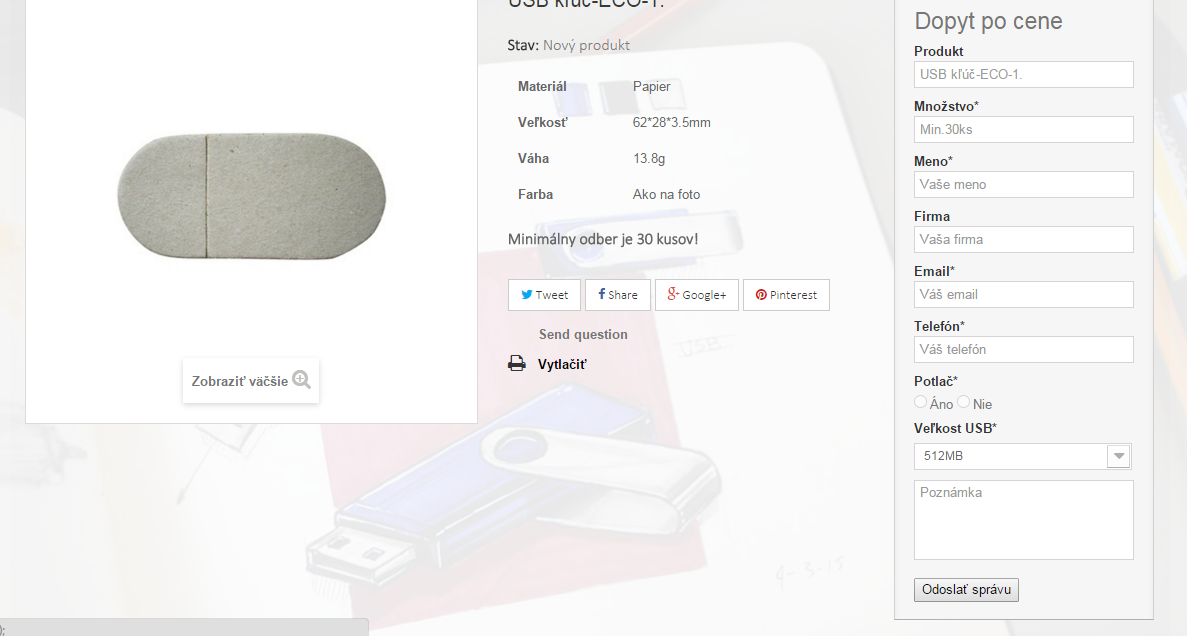The width and height of the screenshot is (1187, 636).
Task: Click the Zobraziť väčšie button
Action: click(x=251, y=381)
